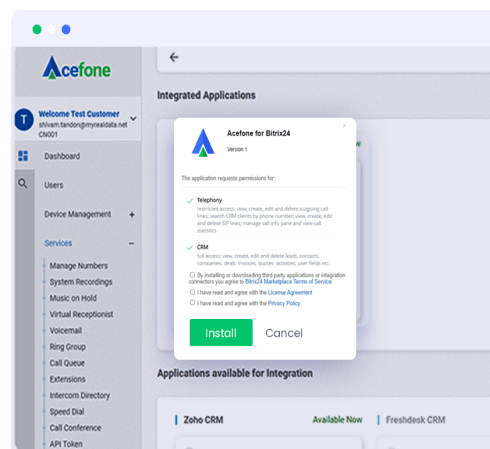The width and height of the screenshot is (490, 449).
Task: Go to Extensions
Action: (x=67, y=379)
